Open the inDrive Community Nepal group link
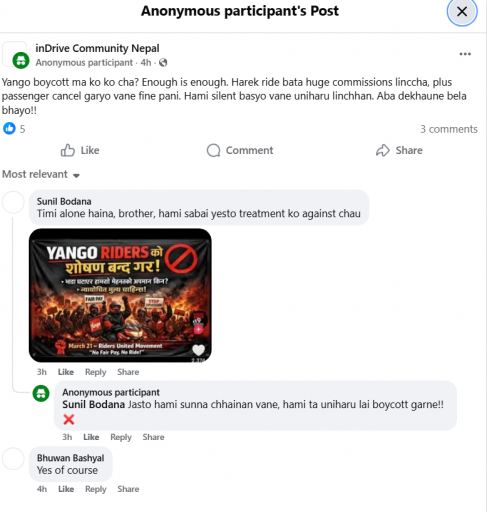The height and width of the screenshot is (512, 487). pos(97,48)
